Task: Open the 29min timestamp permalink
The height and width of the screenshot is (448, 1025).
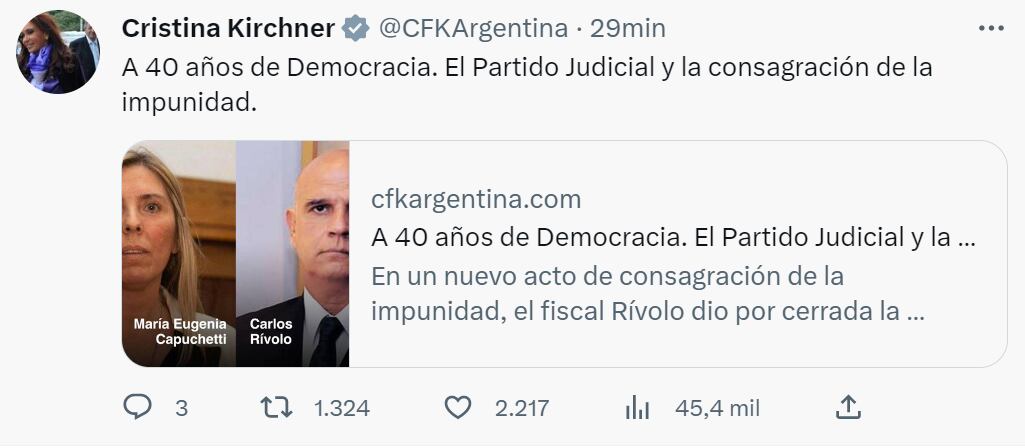Action: [x=628, y=29]
